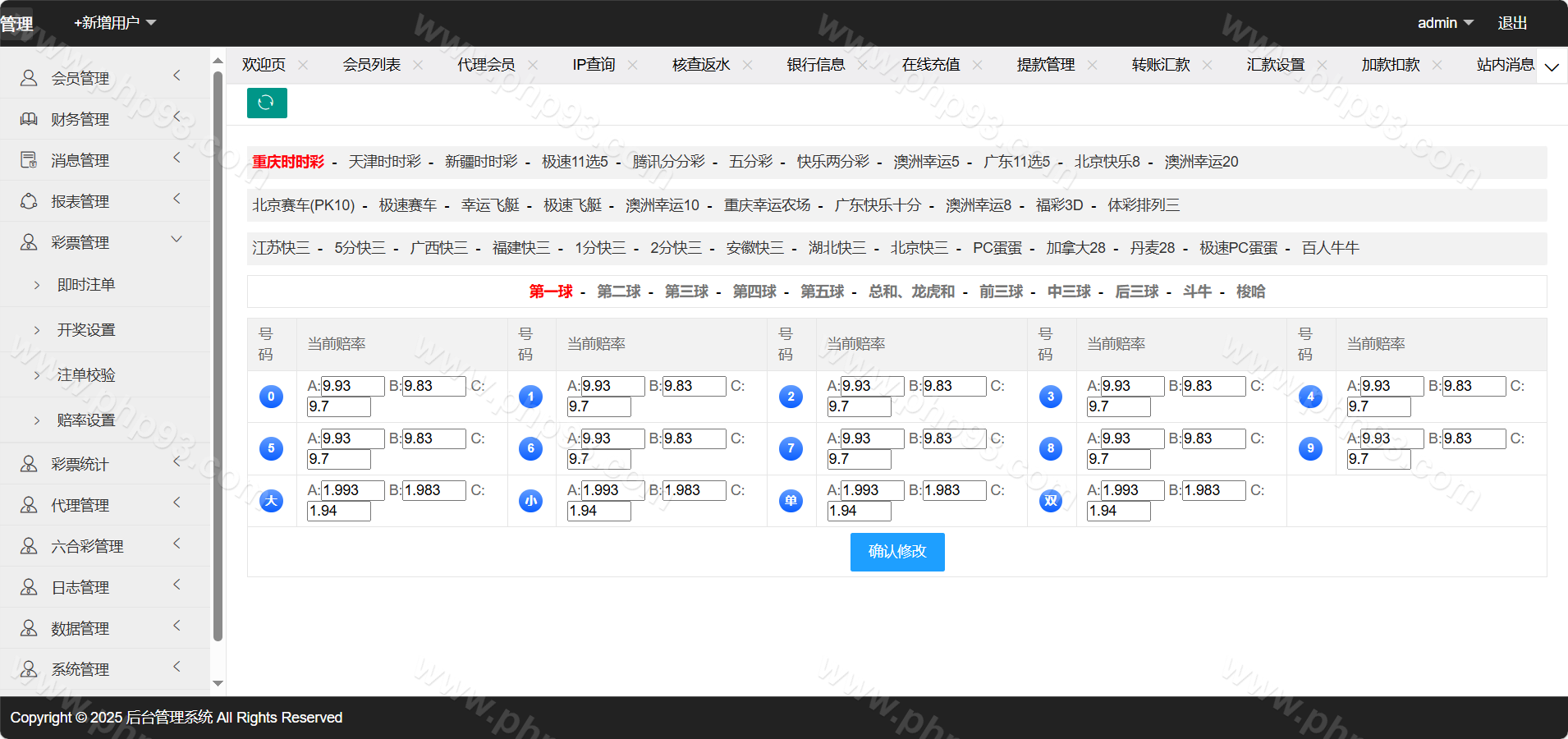Click the 确认修改 confirm button
Screen dimensions: 1568x739
(x=896, y=552)
